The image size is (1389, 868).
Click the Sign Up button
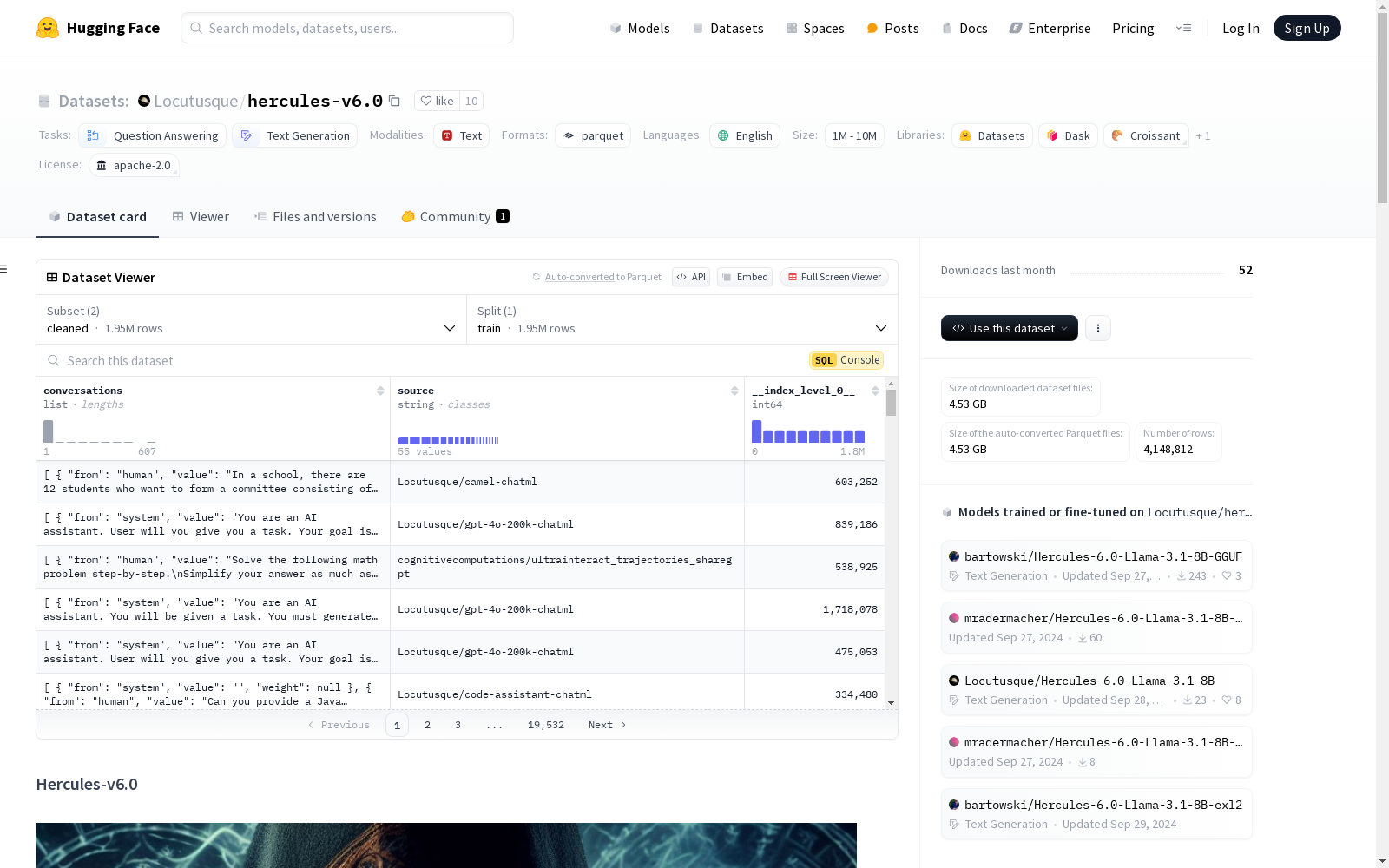click(1307, 28)
